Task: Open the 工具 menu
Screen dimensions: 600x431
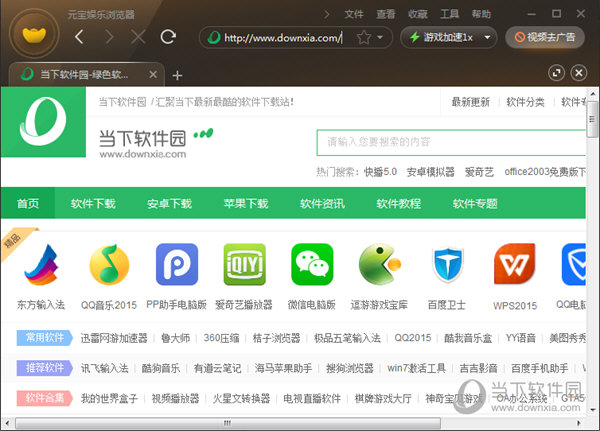Action: pyautogui.click(x=449, y=15)
